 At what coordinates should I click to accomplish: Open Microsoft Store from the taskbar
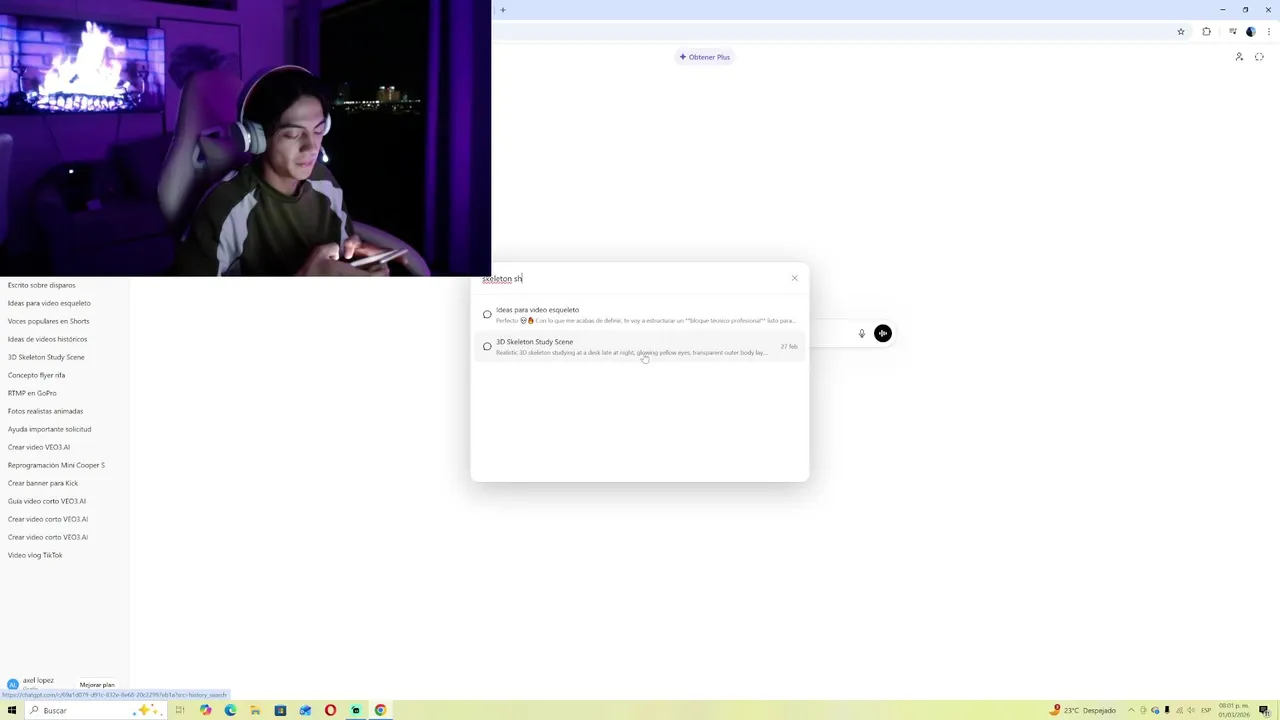point(280,710)
